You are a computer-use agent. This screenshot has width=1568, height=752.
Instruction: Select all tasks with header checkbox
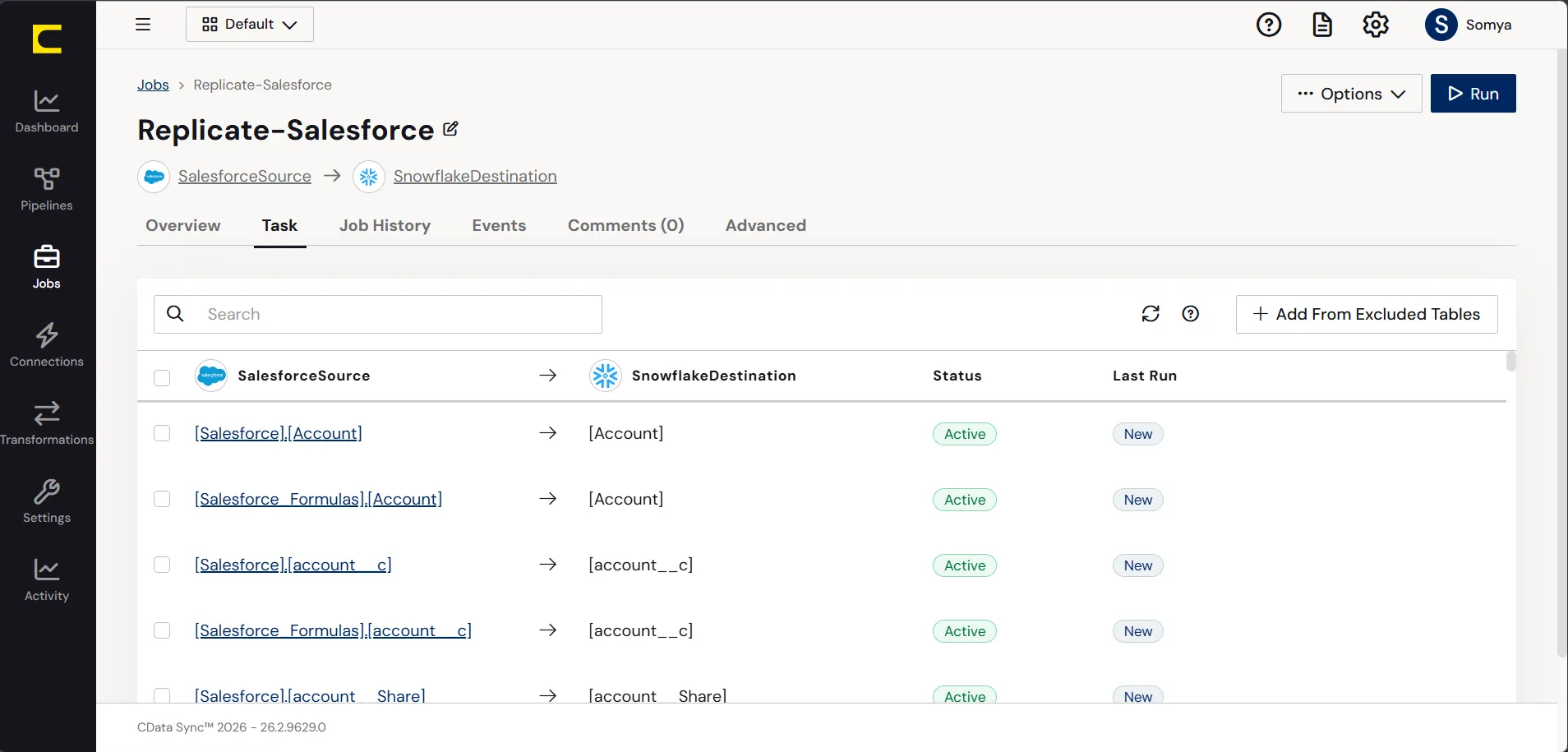(x=162, y=377)
